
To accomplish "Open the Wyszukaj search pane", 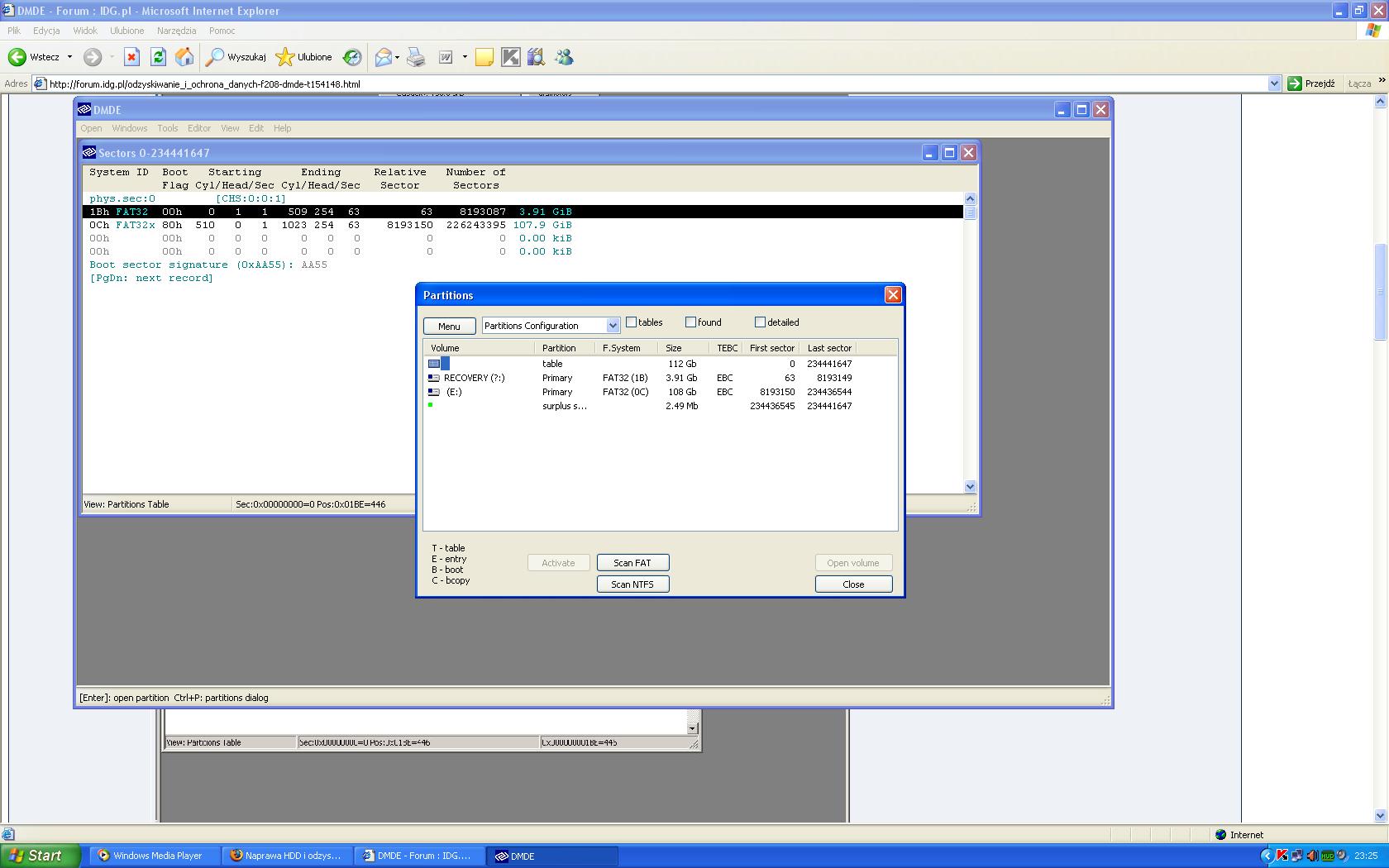I will point(236,57).
